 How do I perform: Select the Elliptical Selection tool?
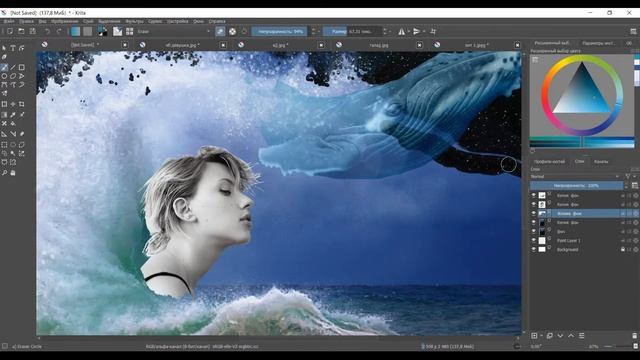coord(13,144)
